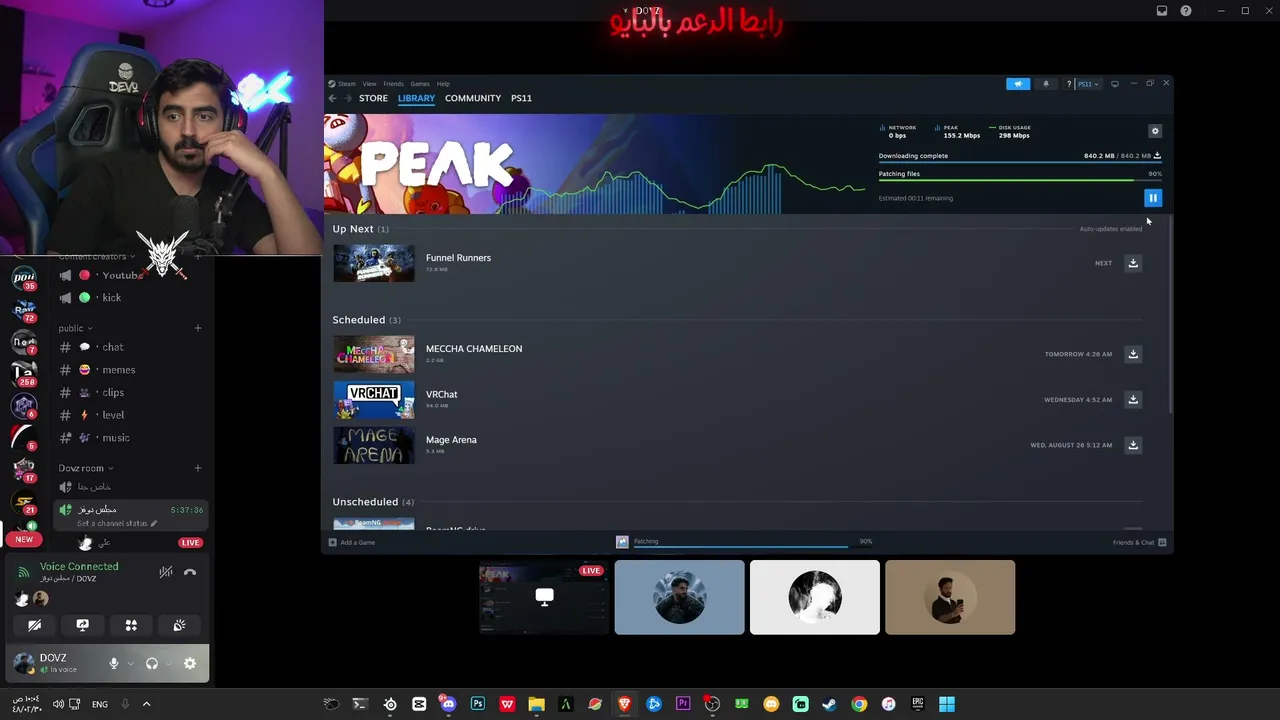Click the Mage Arena title text
1280x720 pixels.
[451, 440]
